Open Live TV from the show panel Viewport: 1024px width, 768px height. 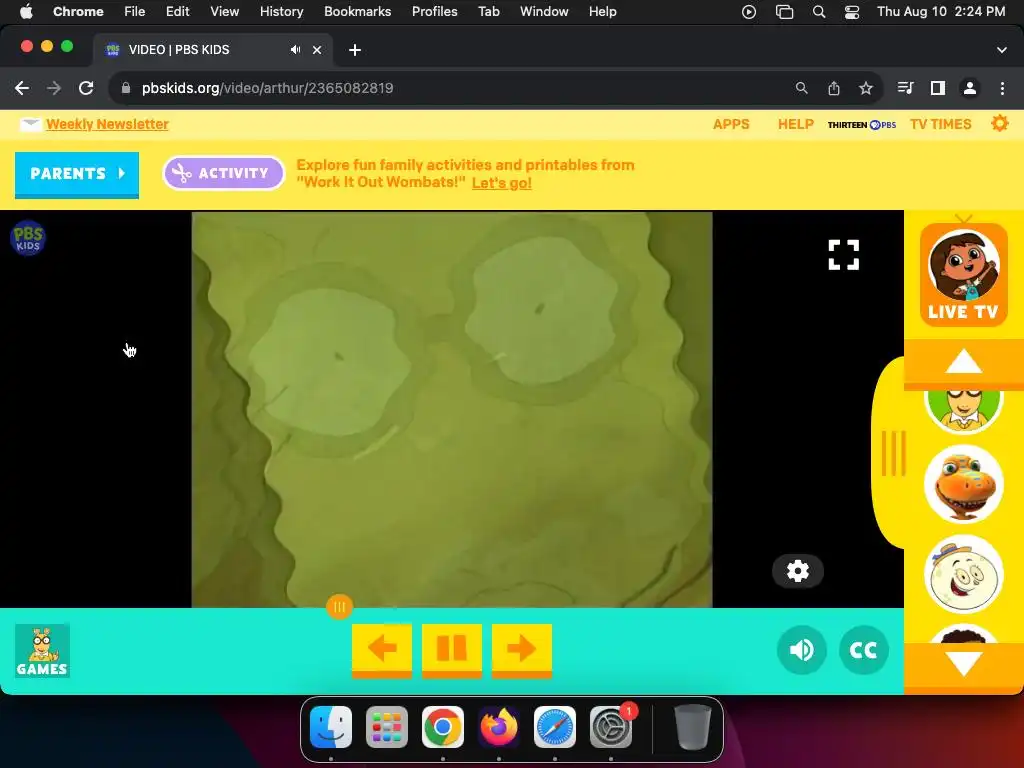click(x=963, y=275)
